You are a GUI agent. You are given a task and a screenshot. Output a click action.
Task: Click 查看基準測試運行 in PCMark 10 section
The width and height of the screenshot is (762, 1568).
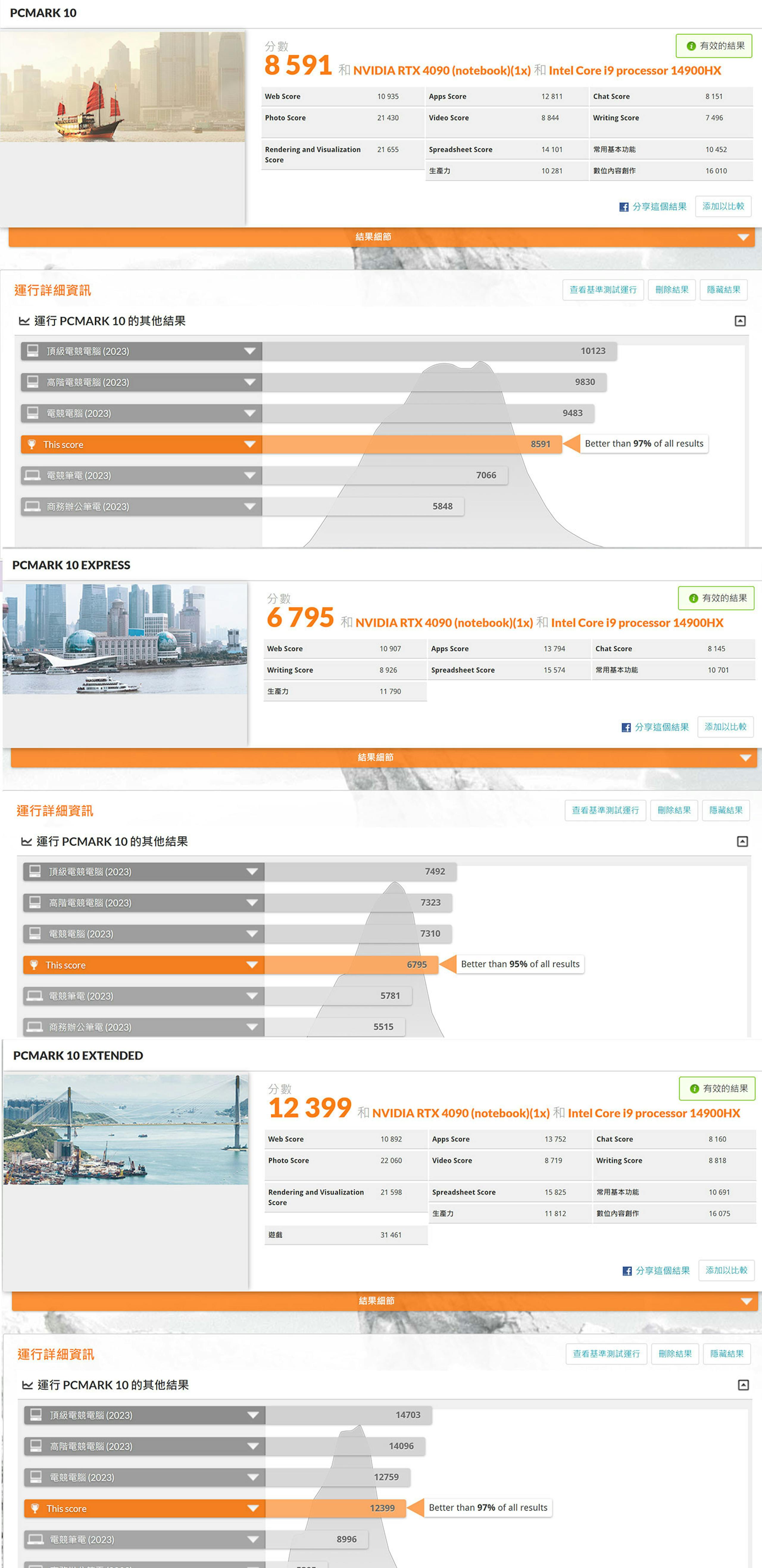coord(603,290)
